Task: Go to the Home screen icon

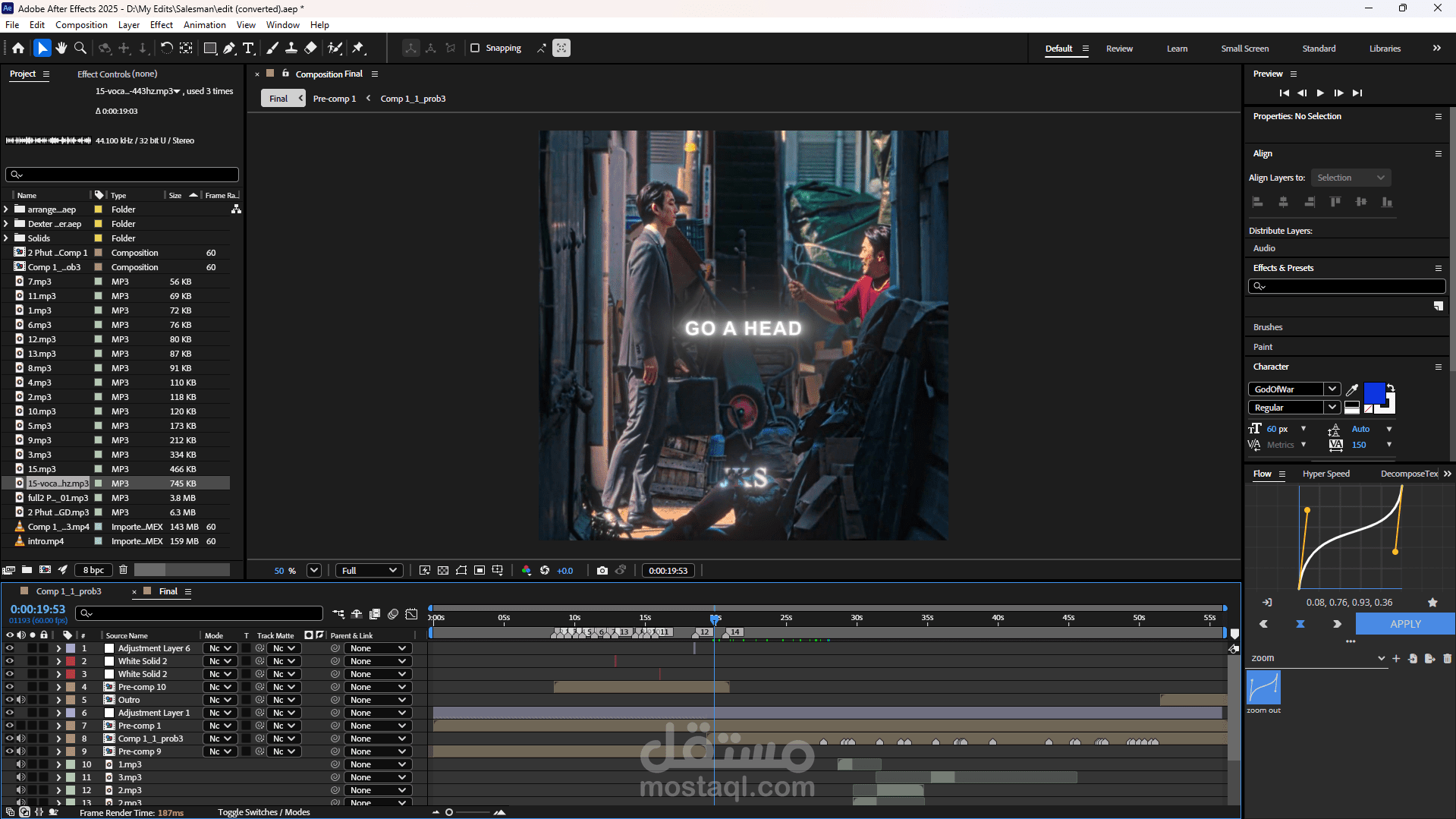Action: pos(18,48)
